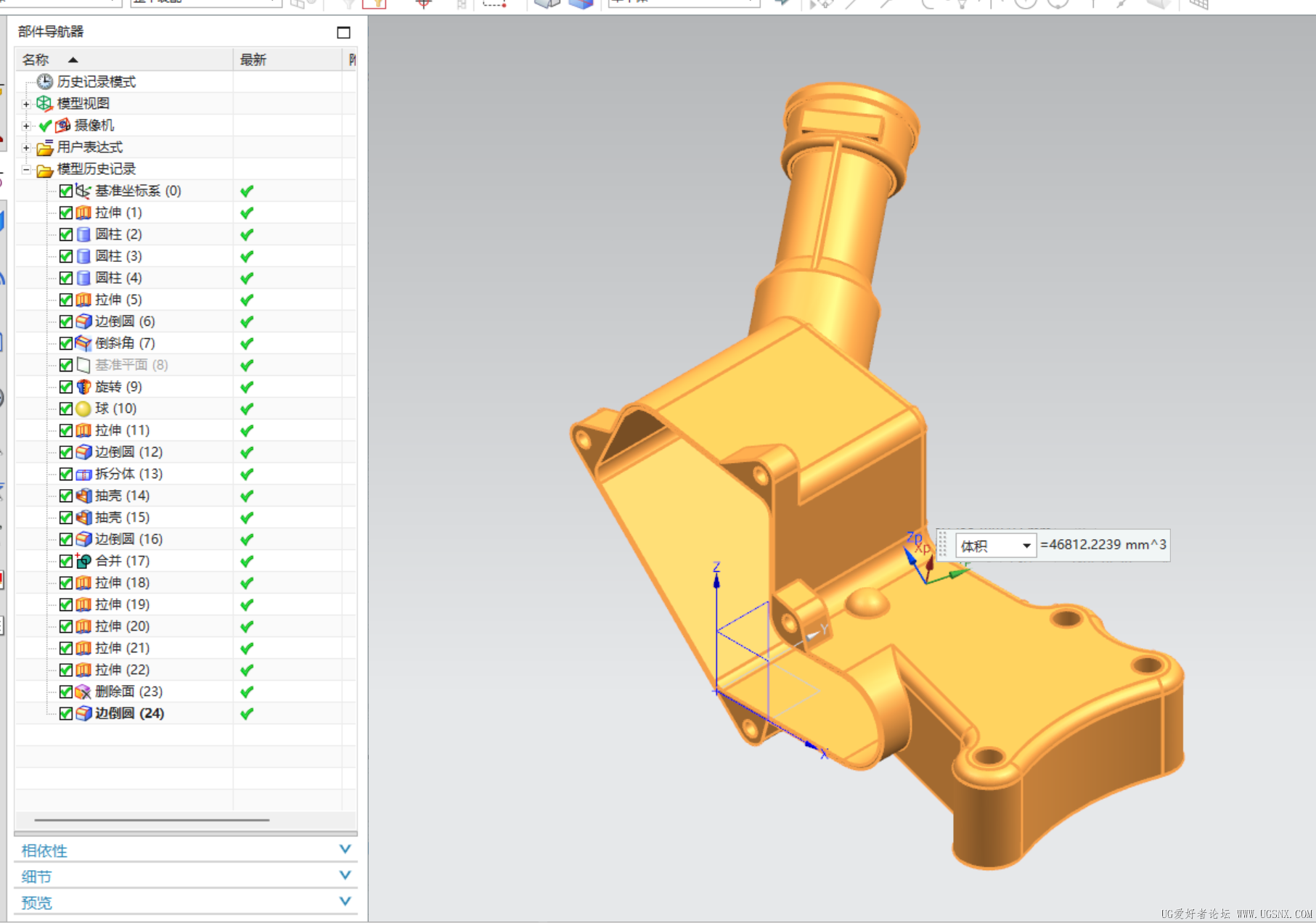Expand the 模型视图 tree node

click(x=26, y=104)
